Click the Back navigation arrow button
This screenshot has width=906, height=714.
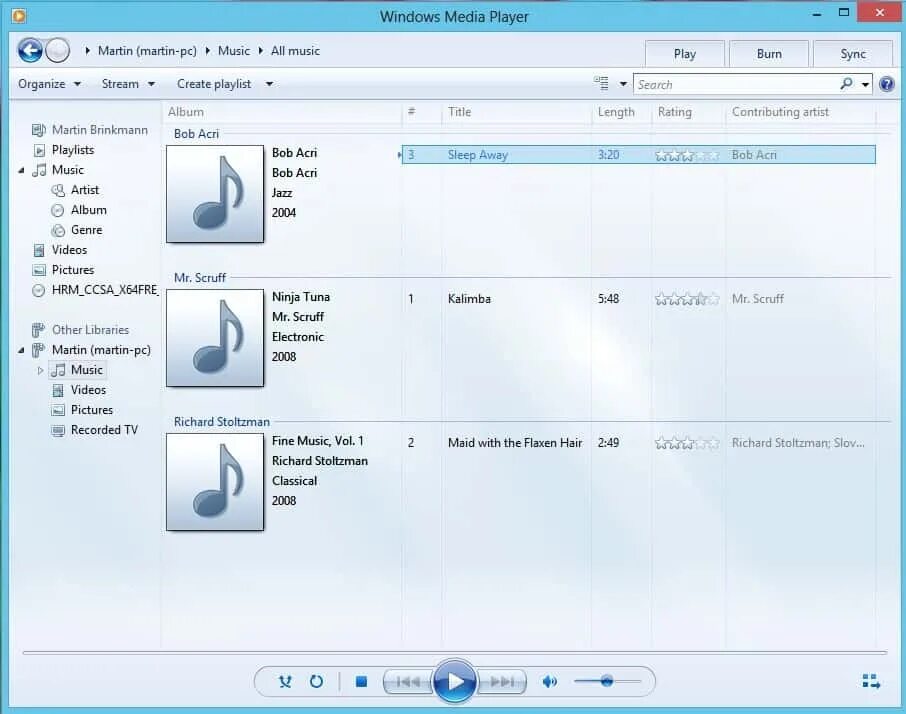(x=29, y=51)
